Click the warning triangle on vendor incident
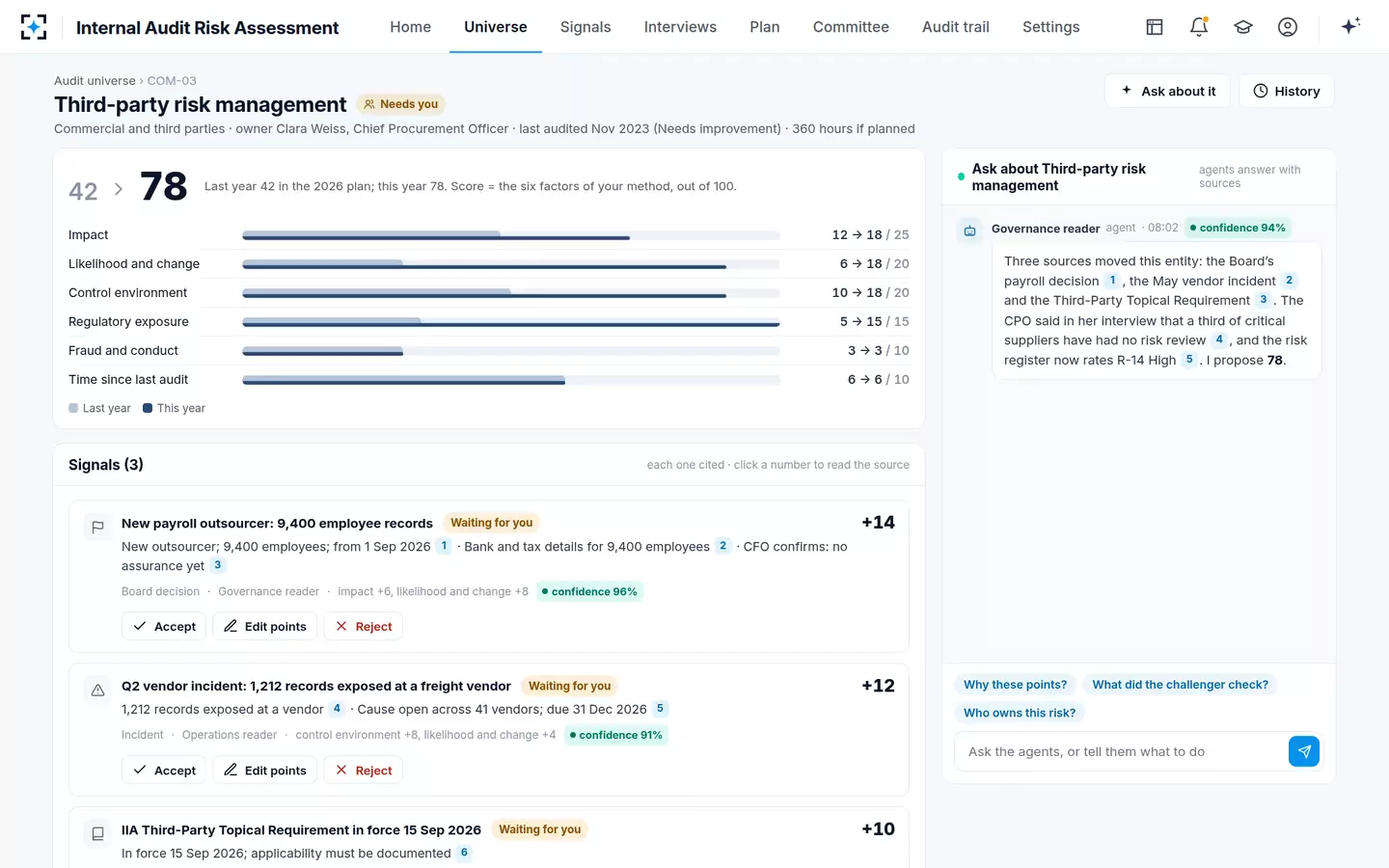This screenshot has height=868, width=1389. click(97, 691)
